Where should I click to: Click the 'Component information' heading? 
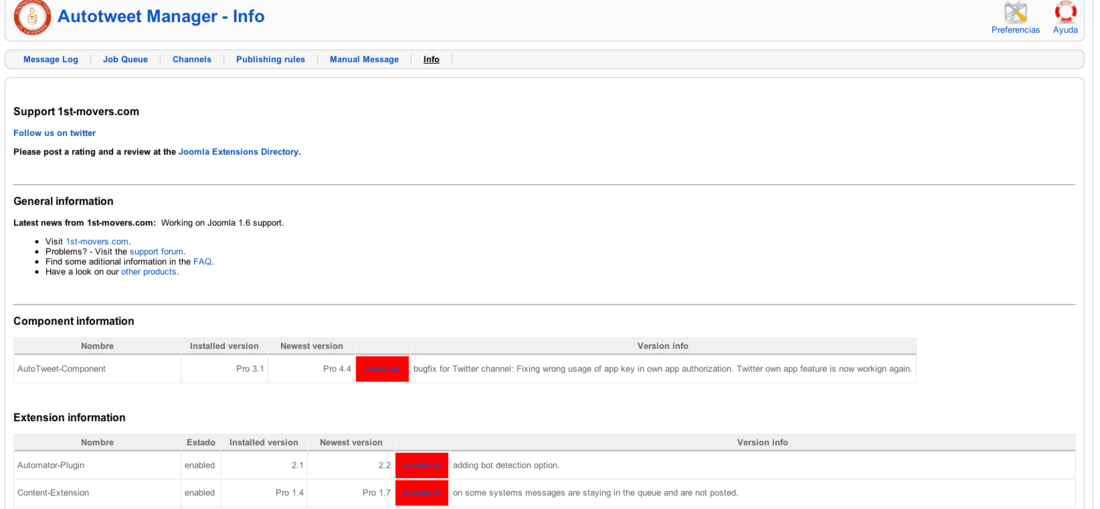[x=74, y=321]
